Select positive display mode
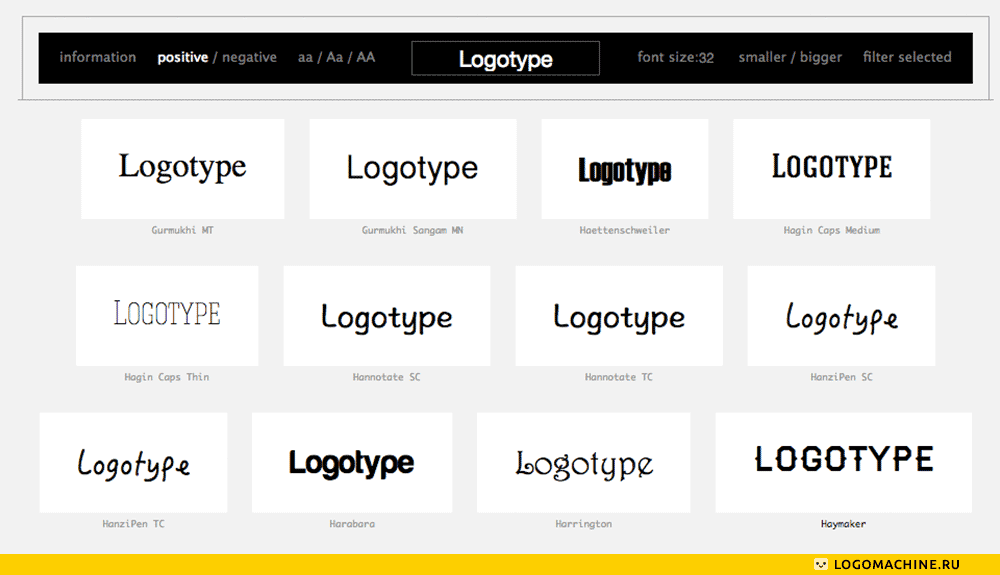Viewport: 1000px width, 575px height. click(x=182, y=57)
